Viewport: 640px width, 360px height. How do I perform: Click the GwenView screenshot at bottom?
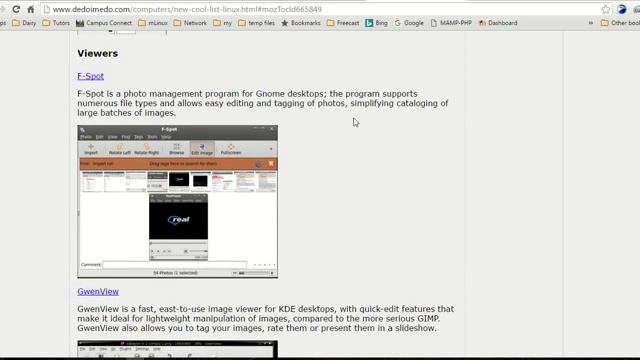178,349
